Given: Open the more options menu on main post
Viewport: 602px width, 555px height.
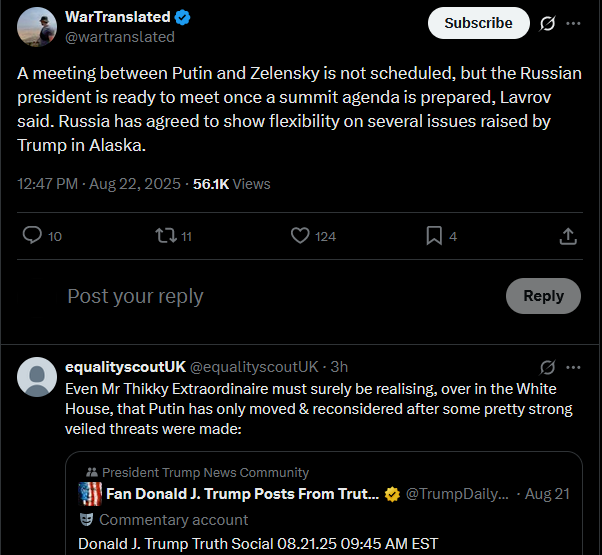Looking at the screenshot, I should (573, 22).
